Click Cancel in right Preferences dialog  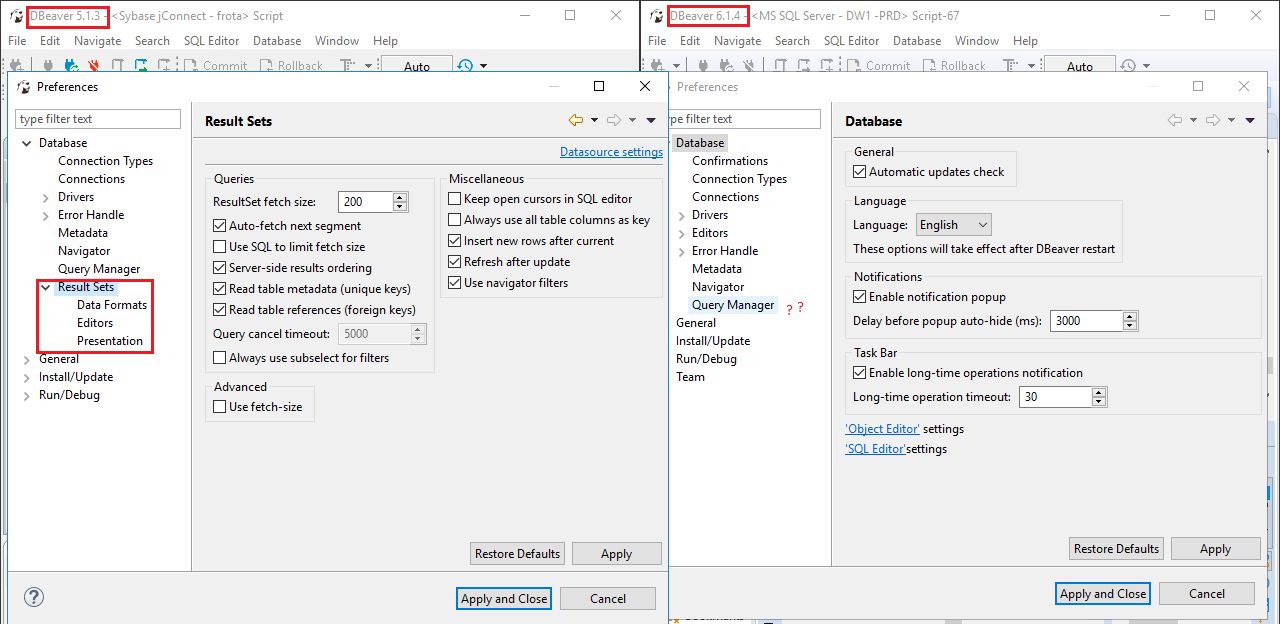click(1207, 593)
